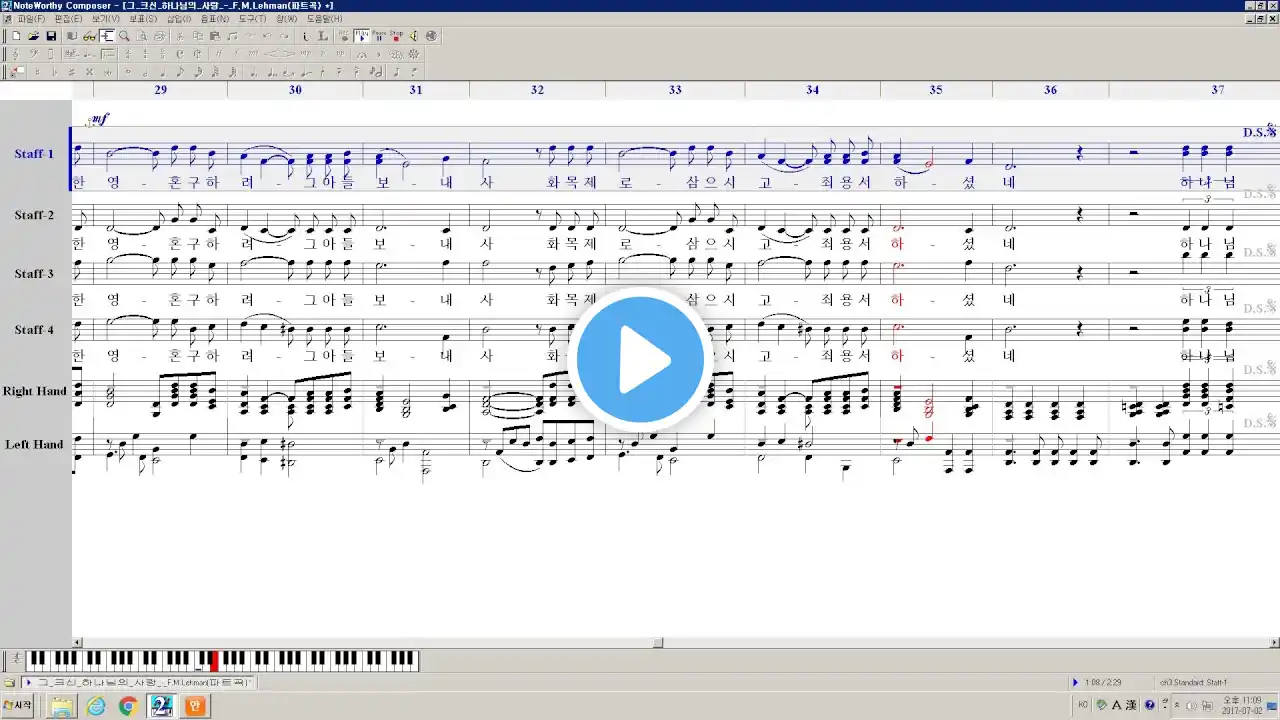
Task: Select the Staff-4 label
Action: click(34, 329)
